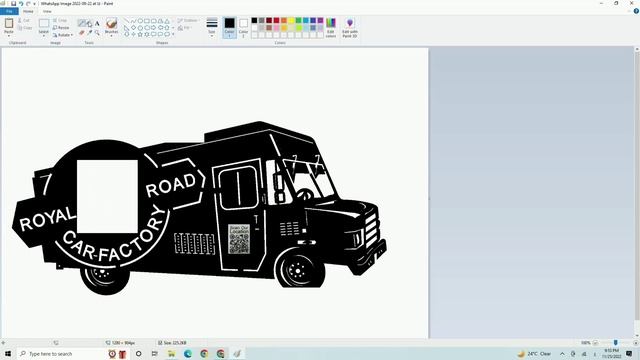Screen dimensions: 640x360
Task: Click the Brushes tool icon
Action: (x=111, y=23)
